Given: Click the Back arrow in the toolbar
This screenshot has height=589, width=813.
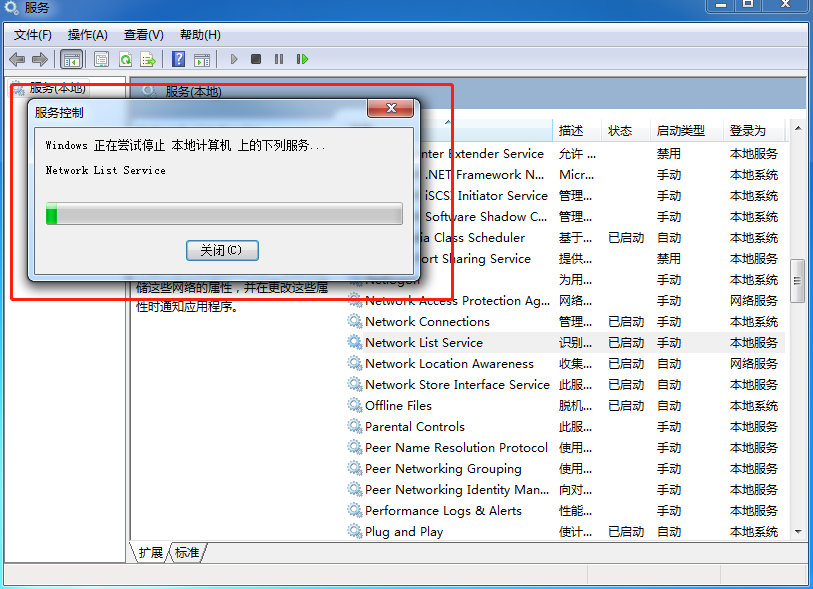Looking at the screenshot, I should [17, 59].
